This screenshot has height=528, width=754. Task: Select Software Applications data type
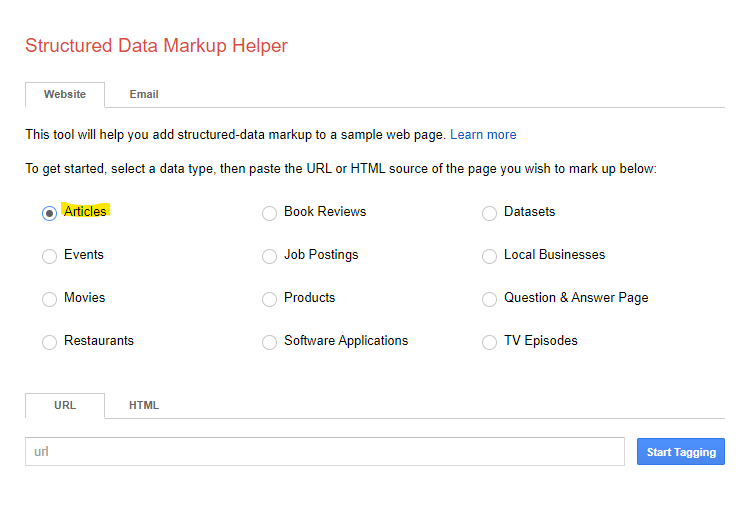click(x=269, y=342)
